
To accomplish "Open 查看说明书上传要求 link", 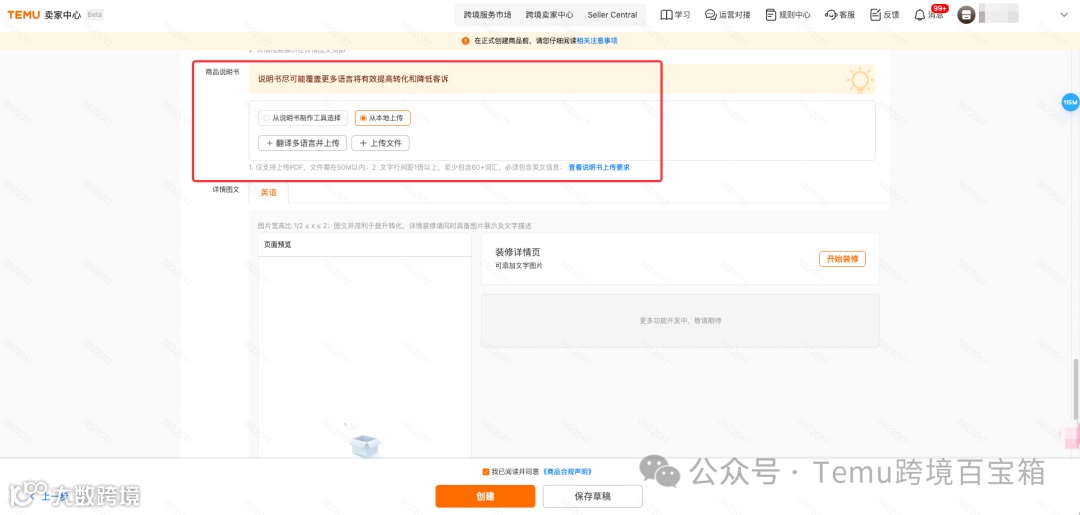I will tap(599, 167).
